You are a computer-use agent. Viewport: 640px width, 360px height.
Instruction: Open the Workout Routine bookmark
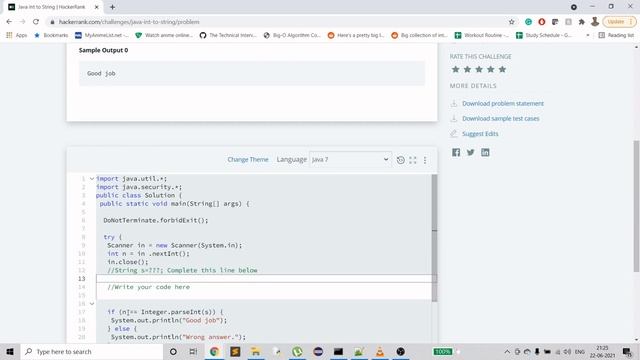pyautogui.click(x=482, y=35)
